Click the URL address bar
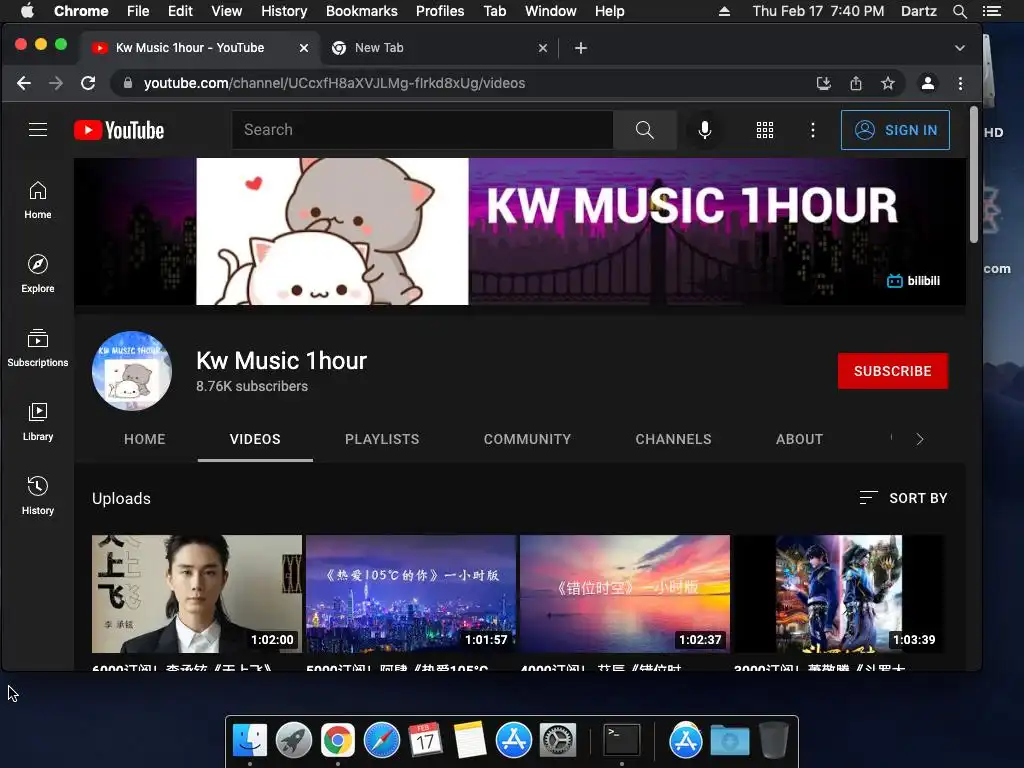The image size is (1024, 768). 470,83
